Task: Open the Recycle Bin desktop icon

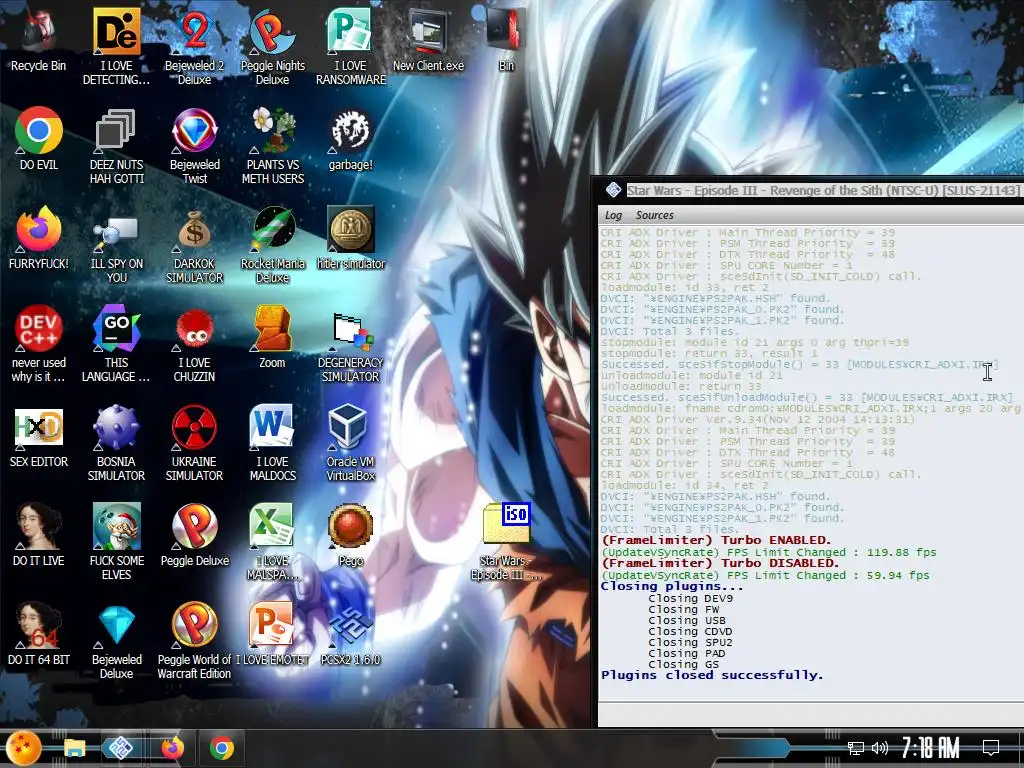Action: coord(39,40)
